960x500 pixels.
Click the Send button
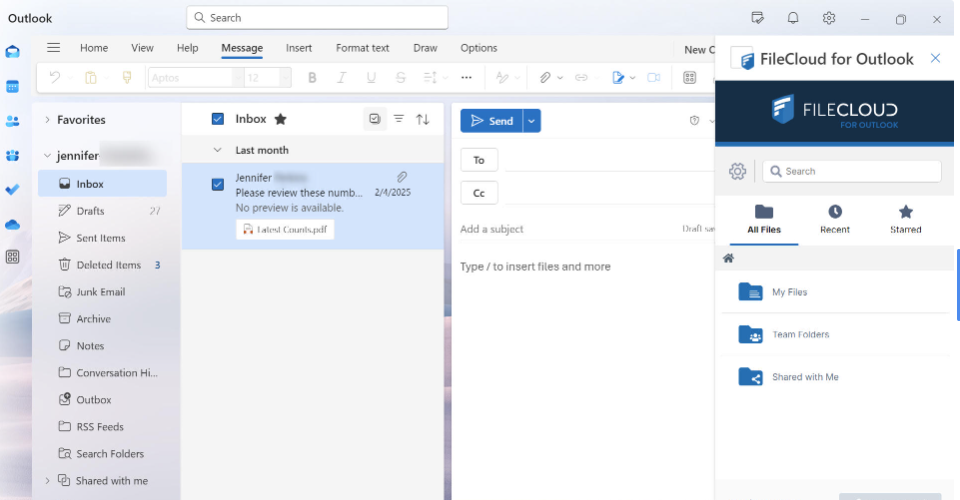491,121
